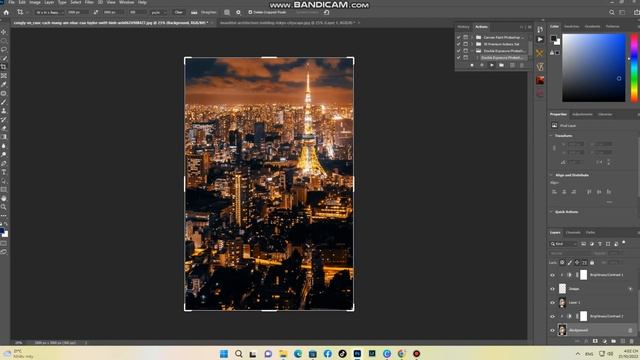Collapse the third action set folder
The height and width of the screenshot is (360, 640).
coord(472,51)
